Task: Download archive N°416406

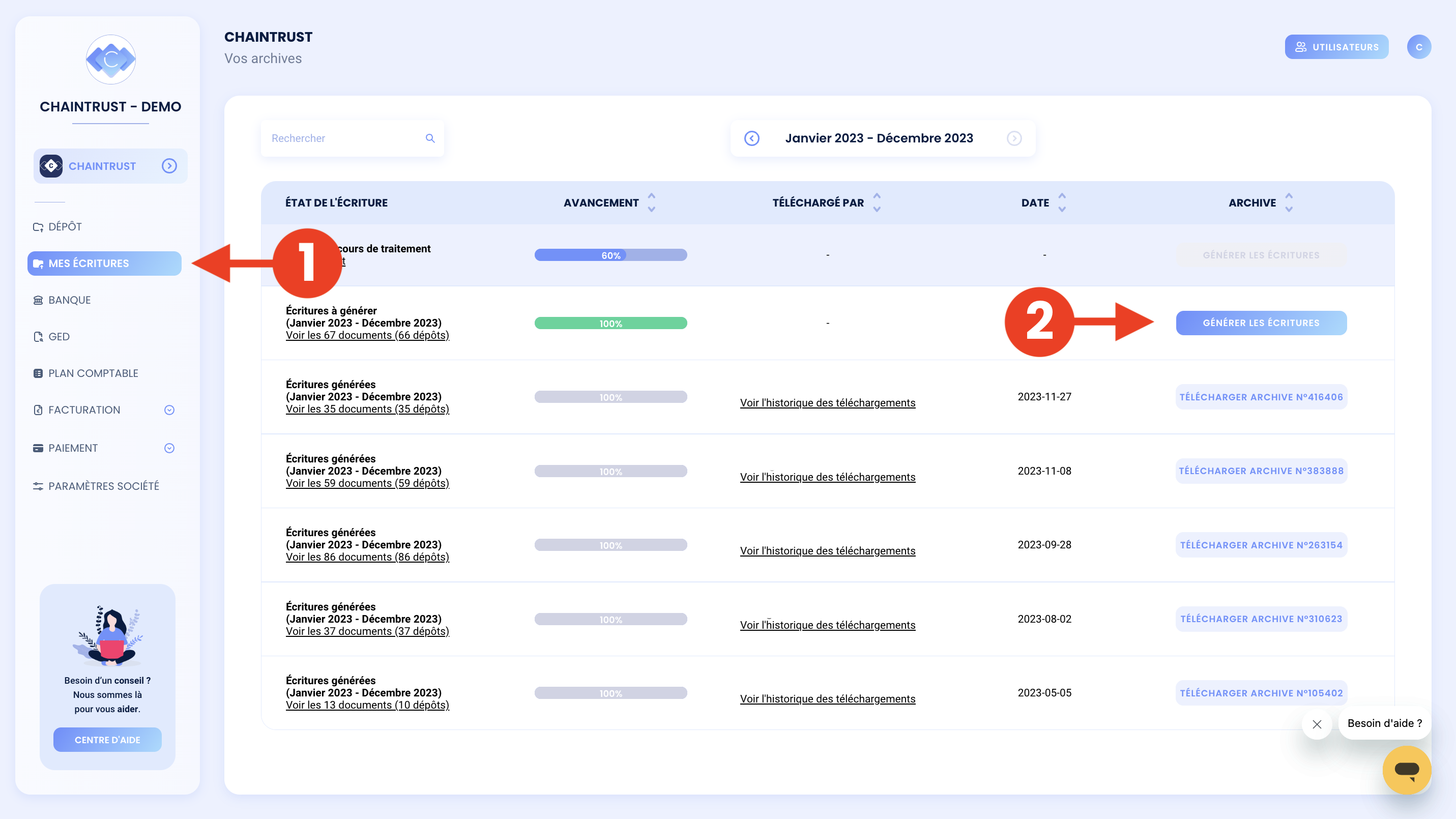Action: 1261,397
